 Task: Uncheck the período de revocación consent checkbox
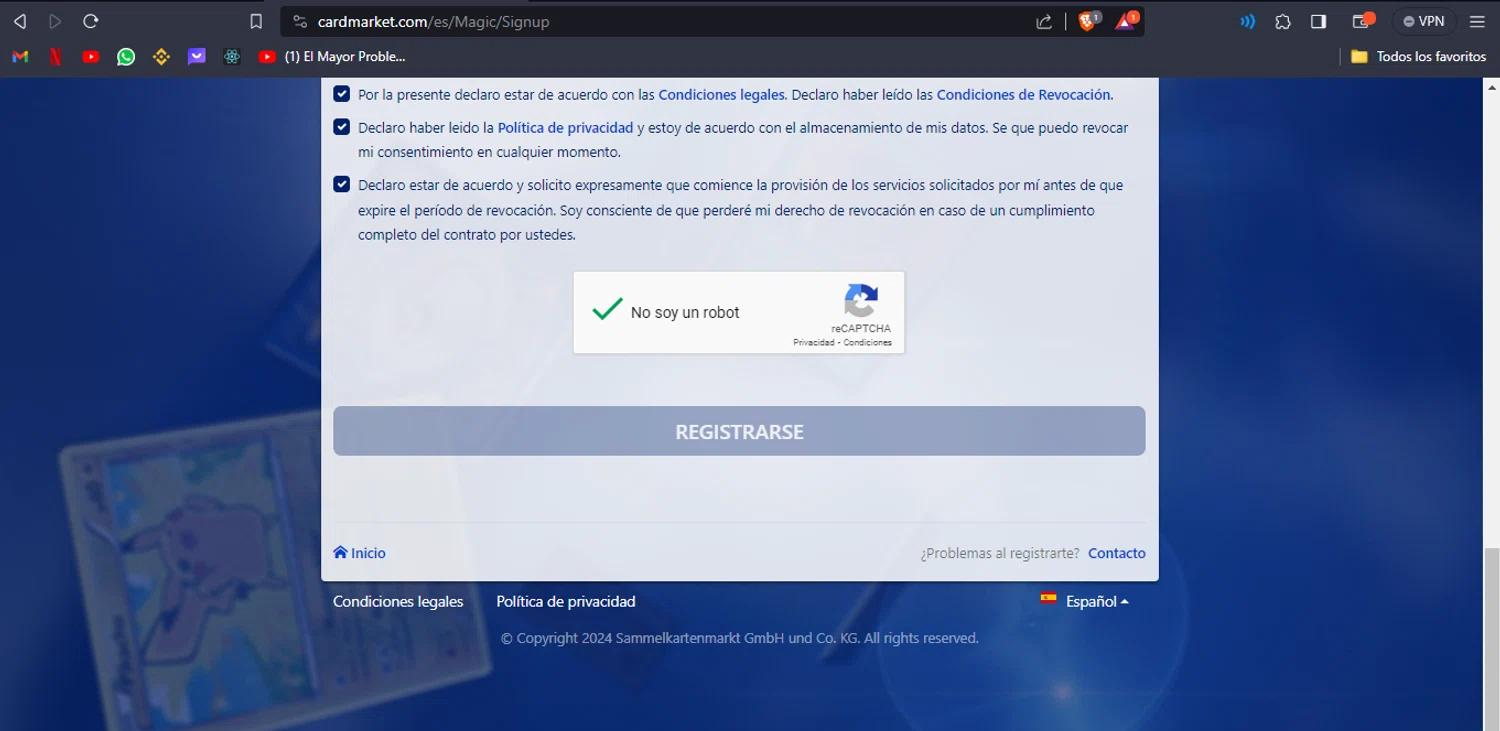341,184
